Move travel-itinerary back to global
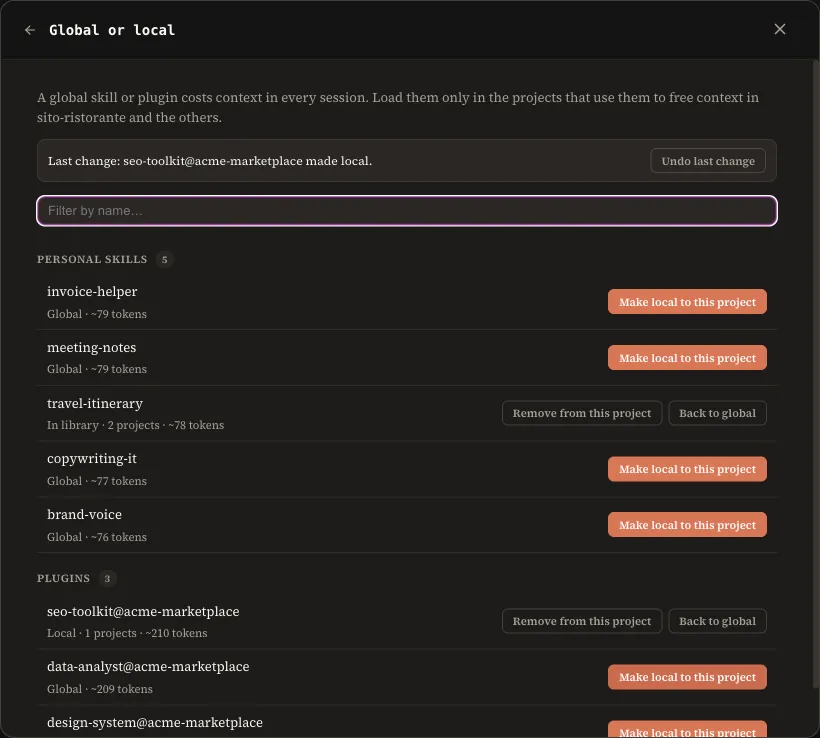The image size is (820, 738). coord(717,413)
